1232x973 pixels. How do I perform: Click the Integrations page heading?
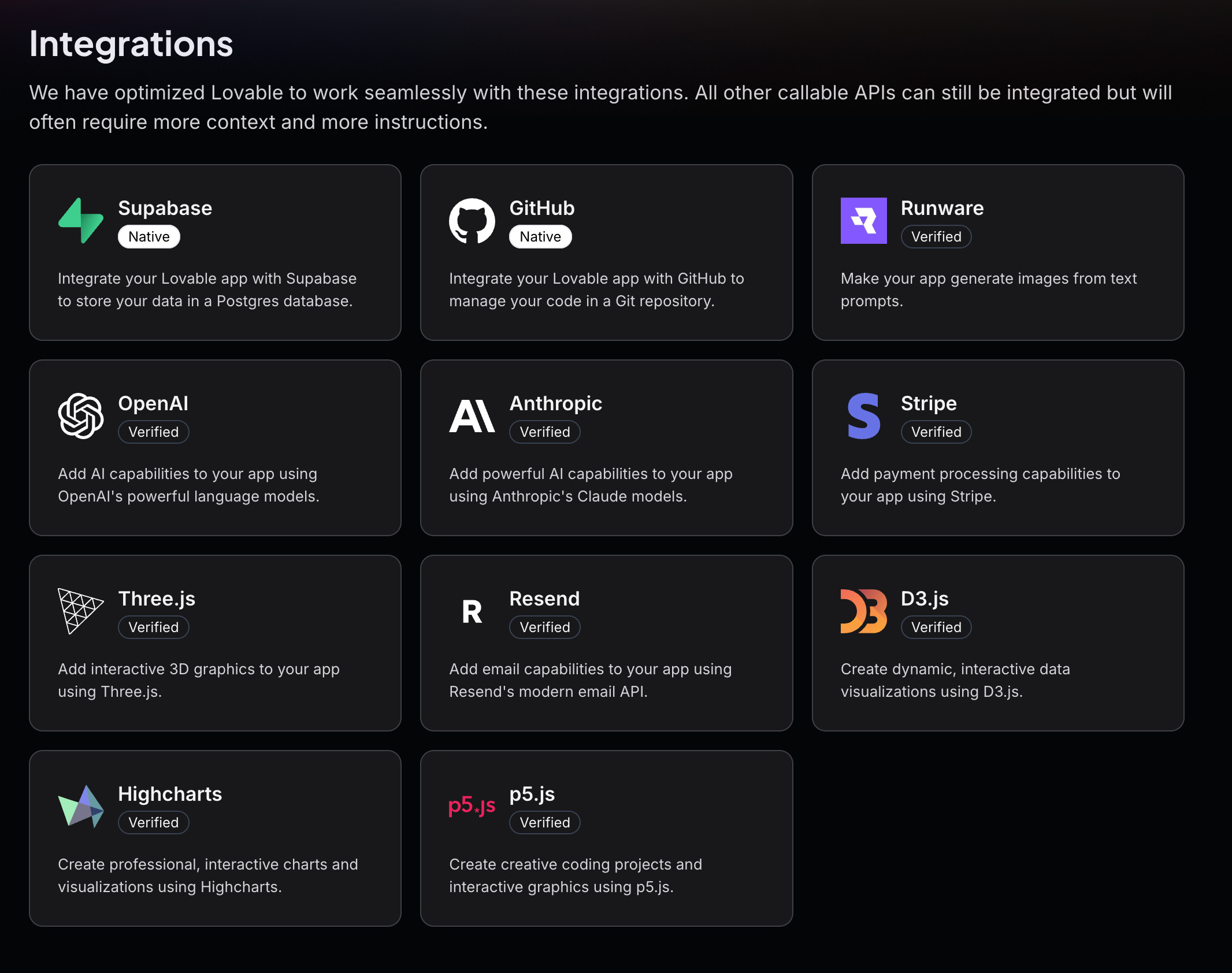coord(131,44)
